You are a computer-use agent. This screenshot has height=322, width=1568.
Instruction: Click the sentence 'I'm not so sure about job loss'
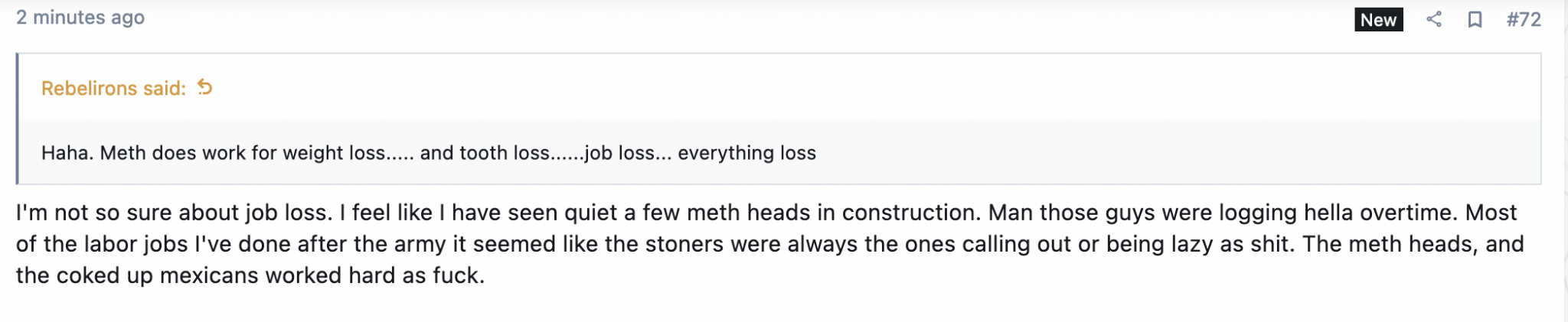173,213
